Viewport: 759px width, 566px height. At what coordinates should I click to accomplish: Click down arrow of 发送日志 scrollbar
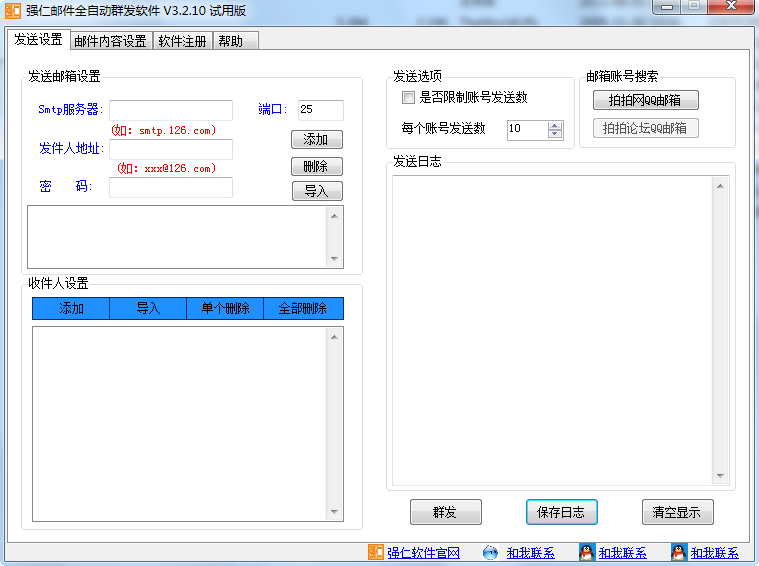[x=720, y=475]
